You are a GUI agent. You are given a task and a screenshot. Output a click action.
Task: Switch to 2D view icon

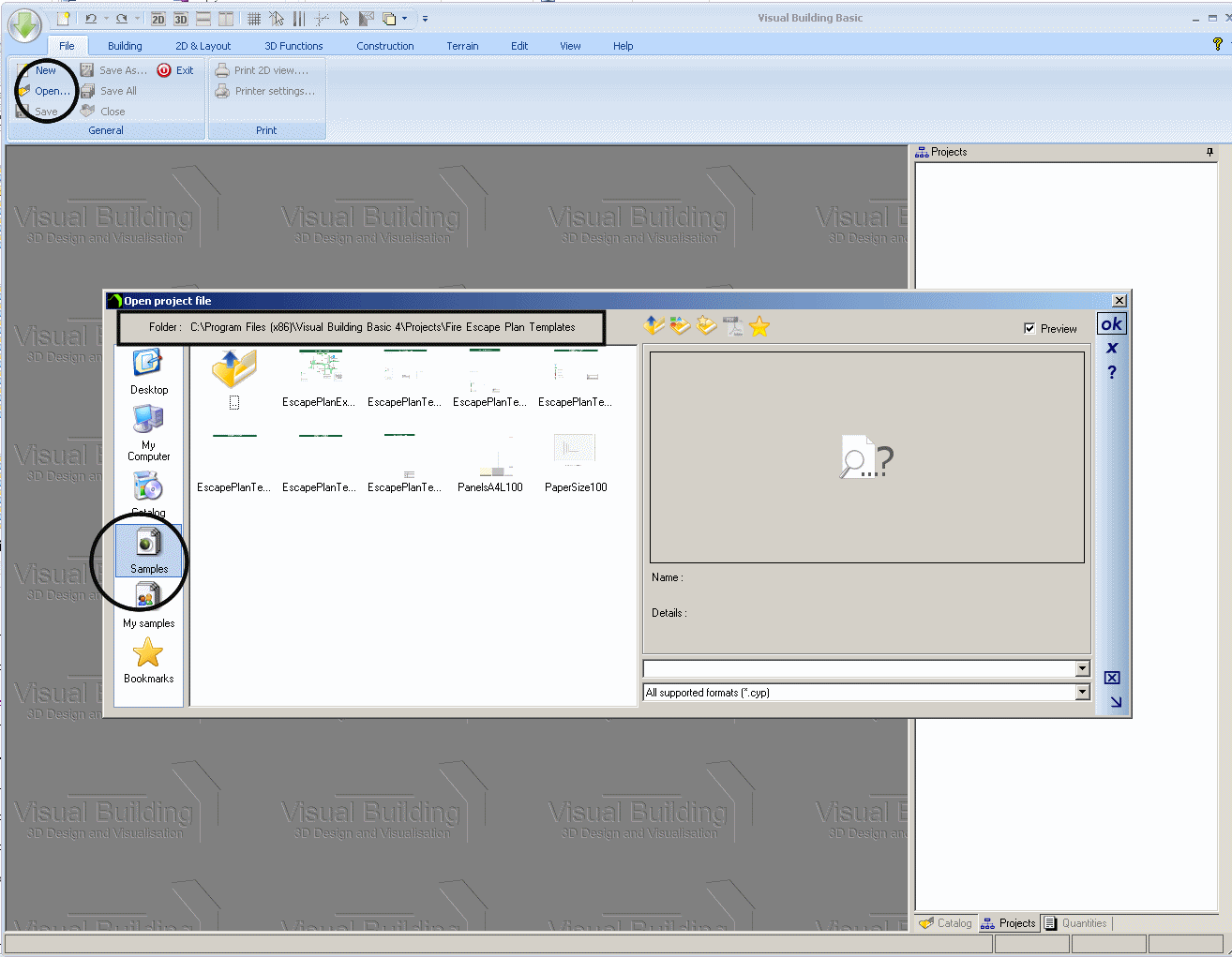158,19
